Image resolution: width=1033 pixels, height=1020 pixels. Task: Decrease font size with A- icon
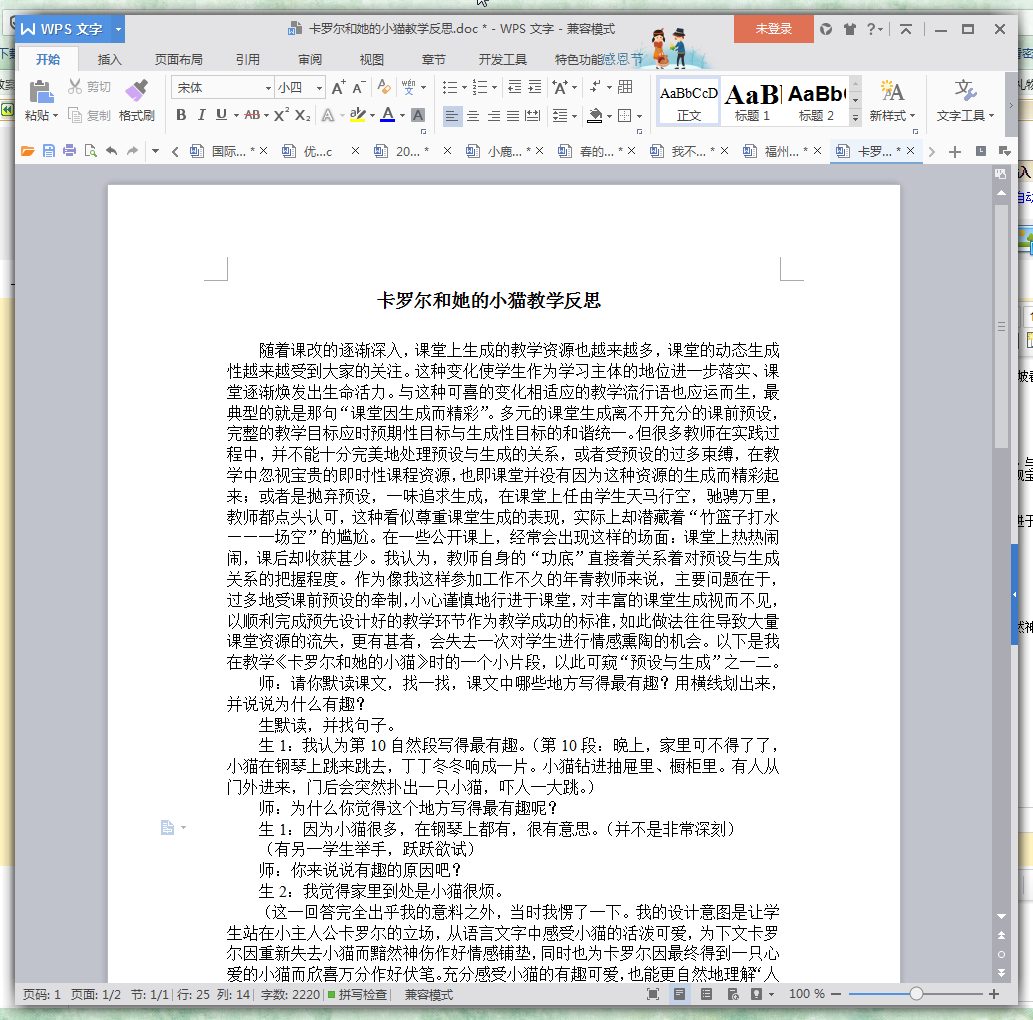[359, 88]
